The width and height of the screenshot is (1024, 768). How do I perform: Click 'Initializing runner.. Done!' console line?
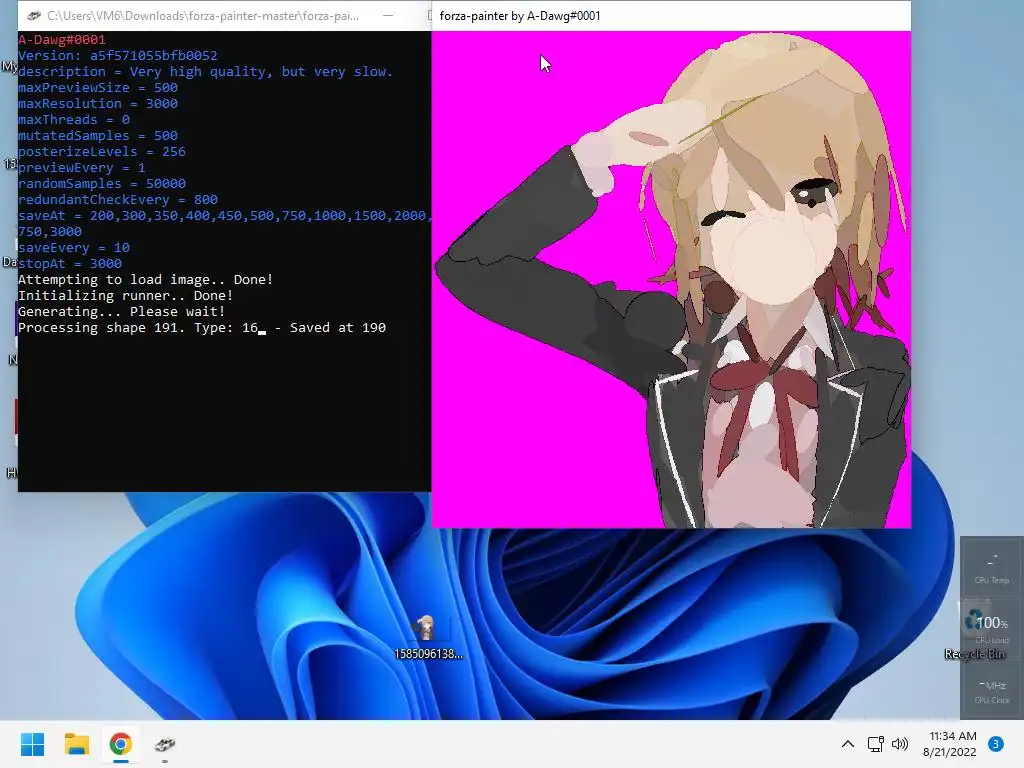pos(125,296)
